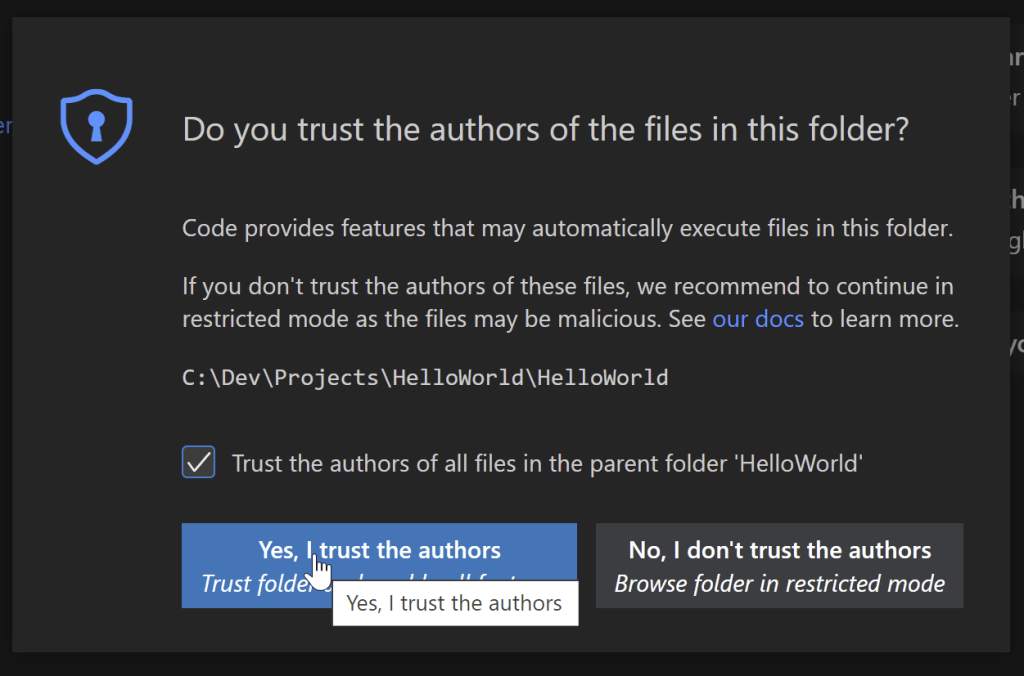This screenshot has width=1024, height=676.
Task: Click the blue shield workspace trust icon
Action: click(x=96, y=126)
